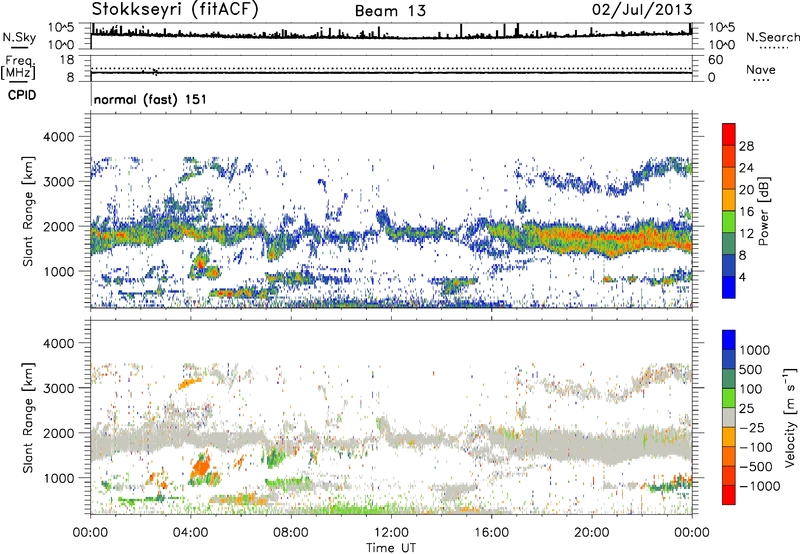The image size is (800, 554).
Task: Click '4000' on the power panel axis
Action: point(58,137)
